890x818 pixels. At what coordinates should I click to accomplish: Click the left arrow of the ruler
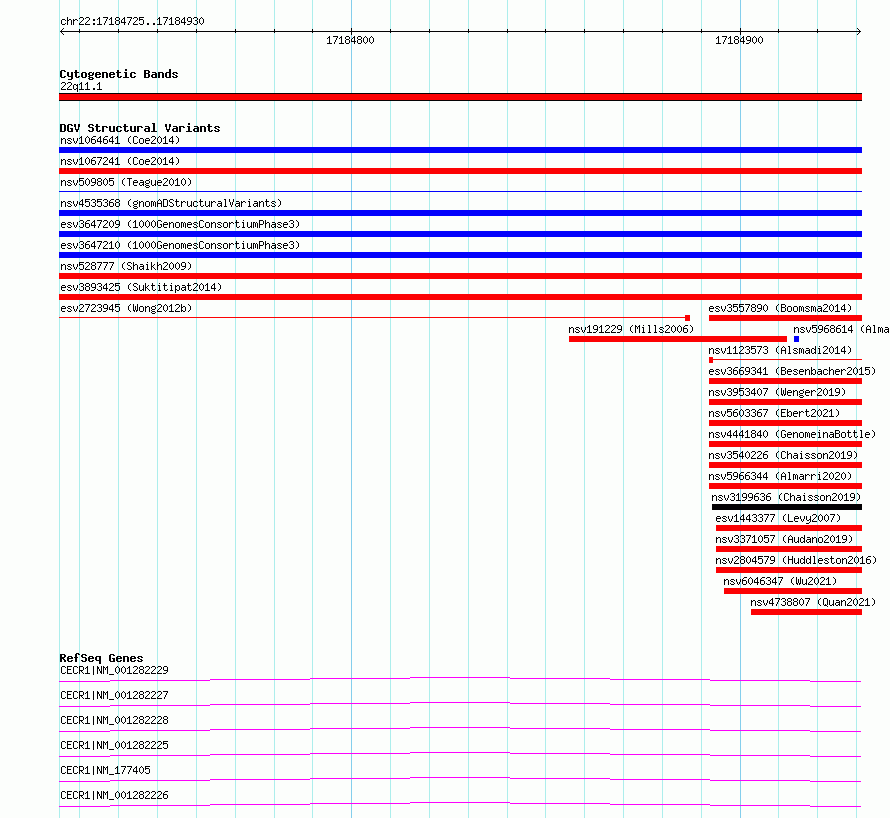(x=62, y=32)
